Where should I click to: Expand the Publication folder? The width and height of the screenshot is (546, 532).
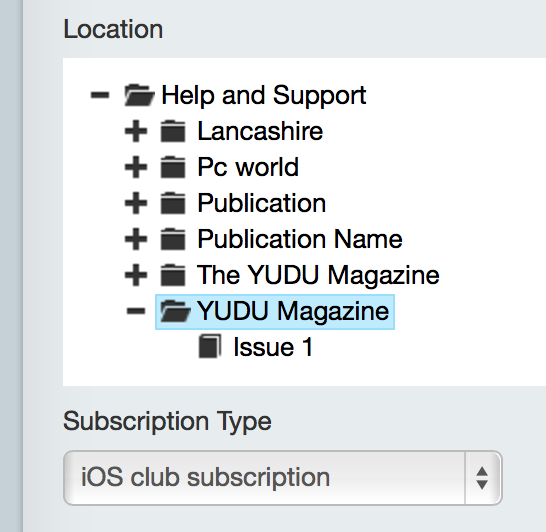click(136, 203)
